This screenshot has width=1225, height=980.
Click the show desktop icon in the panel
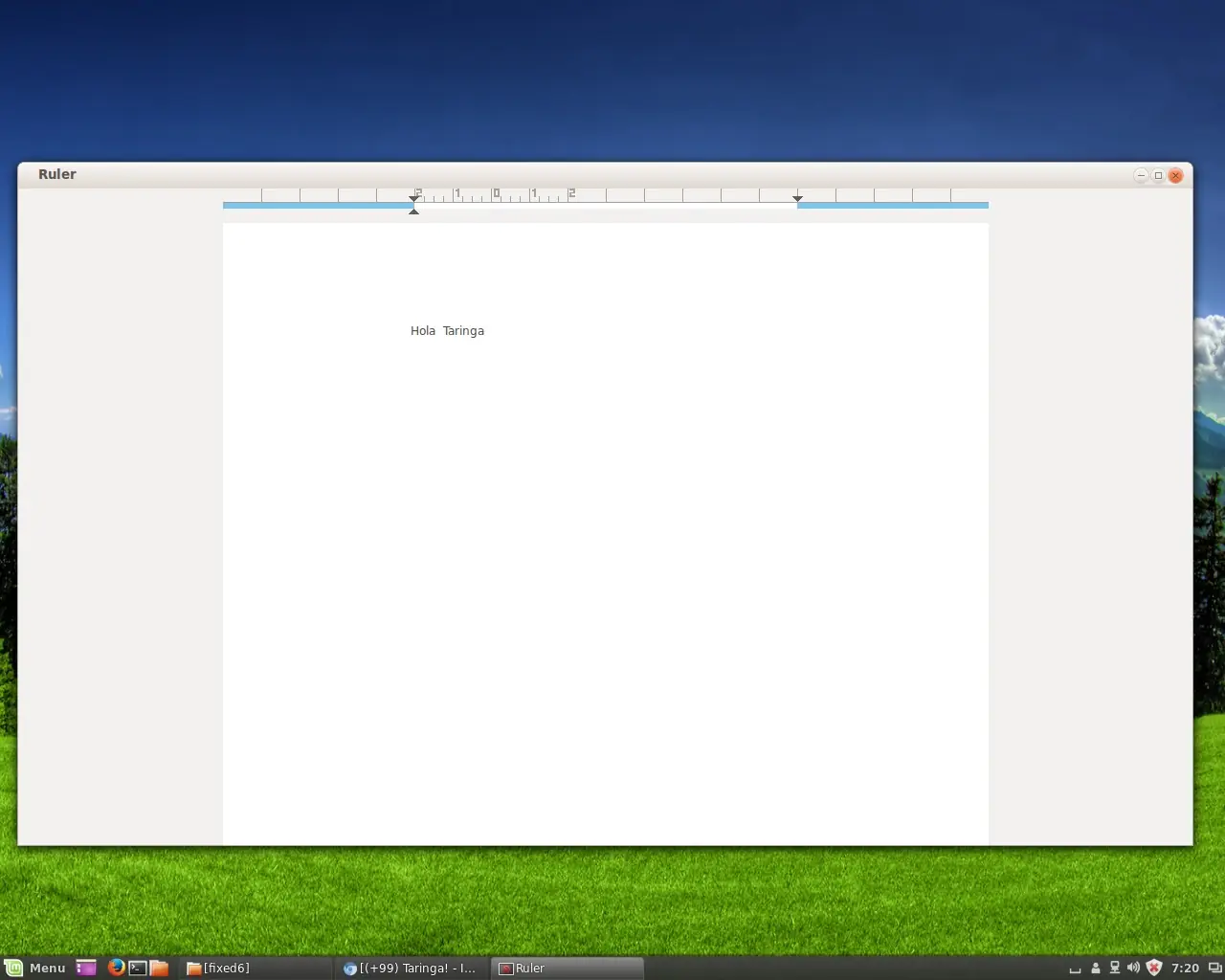[x=86, y=968]
